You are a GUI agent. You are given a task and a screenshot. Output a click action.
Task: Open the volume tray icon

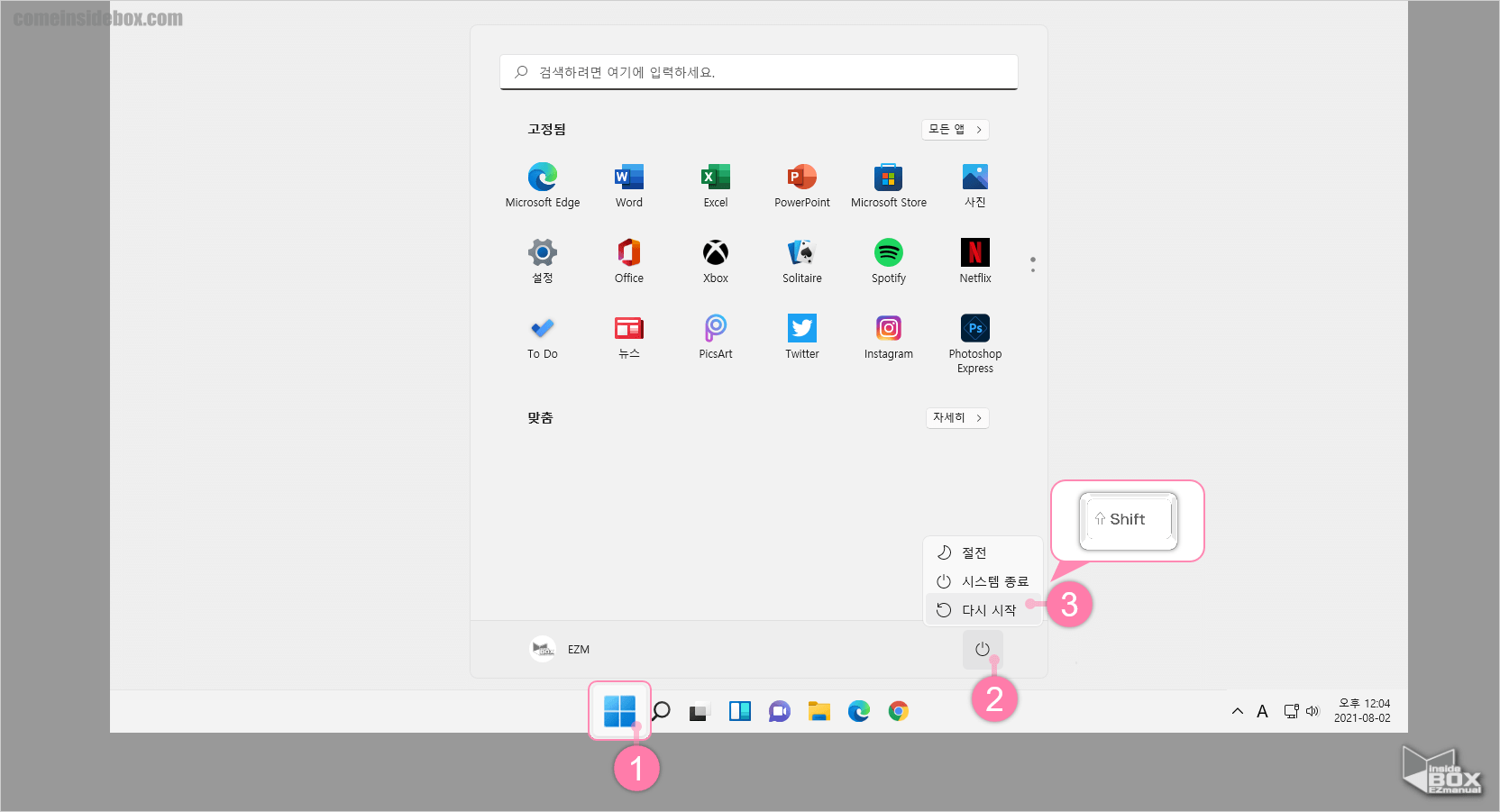1312,711
